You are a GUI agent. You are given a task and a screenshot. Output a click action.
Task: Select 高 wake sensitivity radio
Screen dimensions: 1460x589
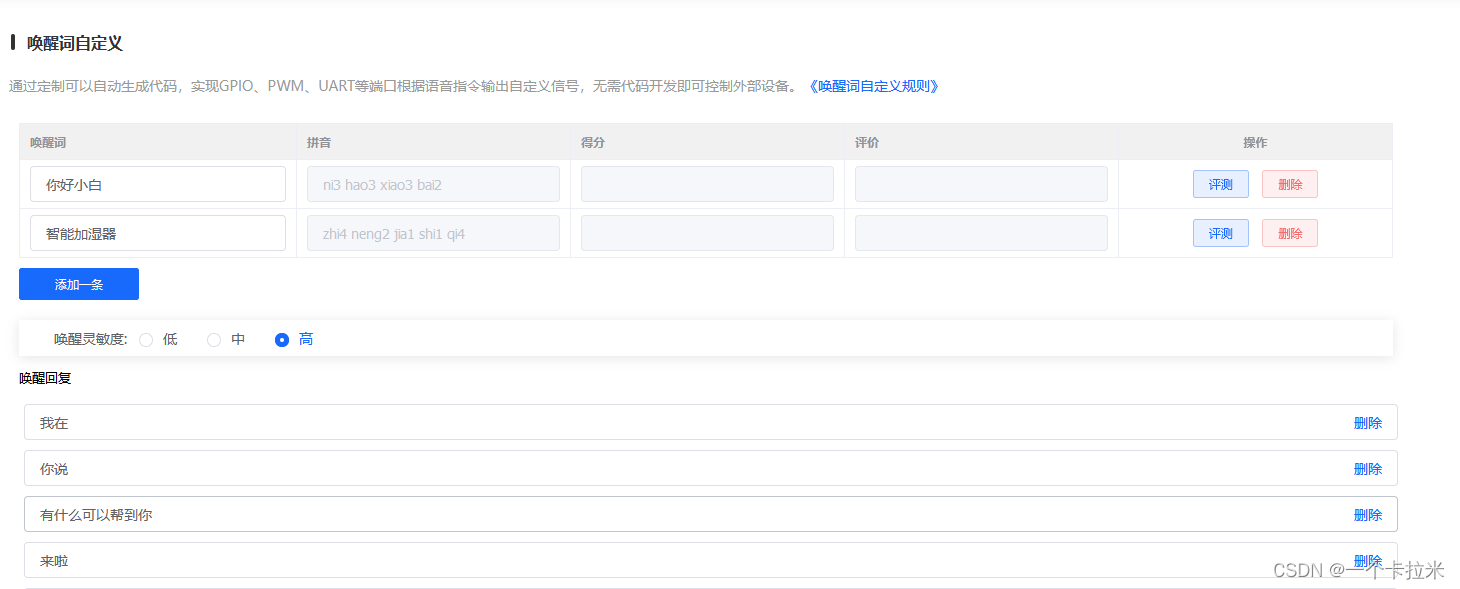click(282, 340)
